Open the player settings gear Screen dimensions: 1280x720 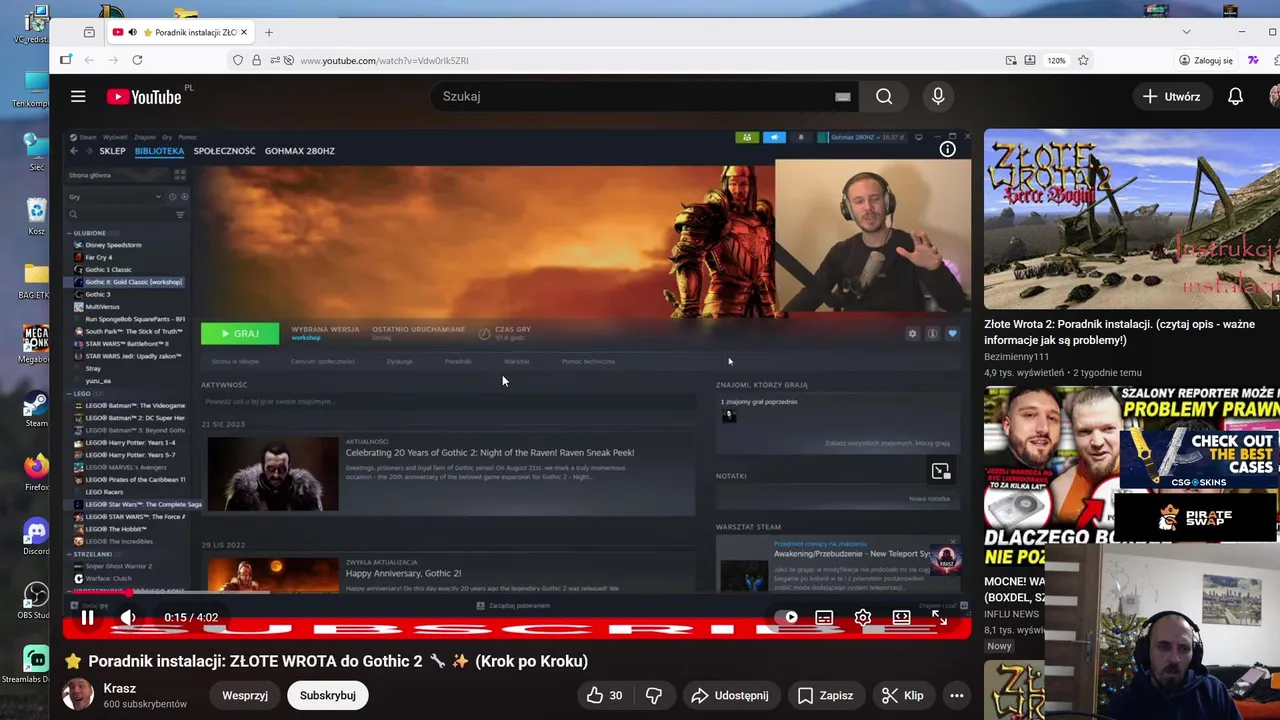(863, 617)
